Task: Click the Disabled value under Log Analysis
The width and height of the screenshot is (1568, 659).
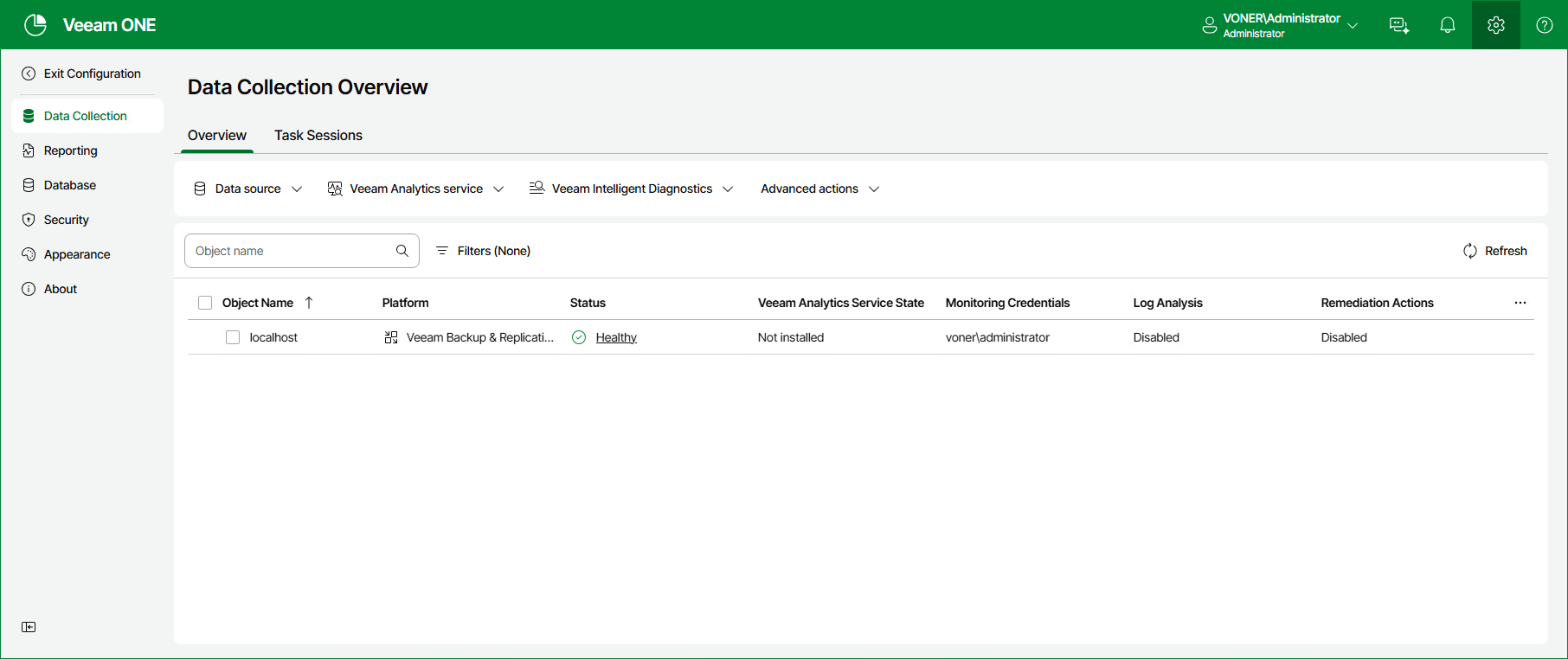Action: click(x=1156, y=337)
